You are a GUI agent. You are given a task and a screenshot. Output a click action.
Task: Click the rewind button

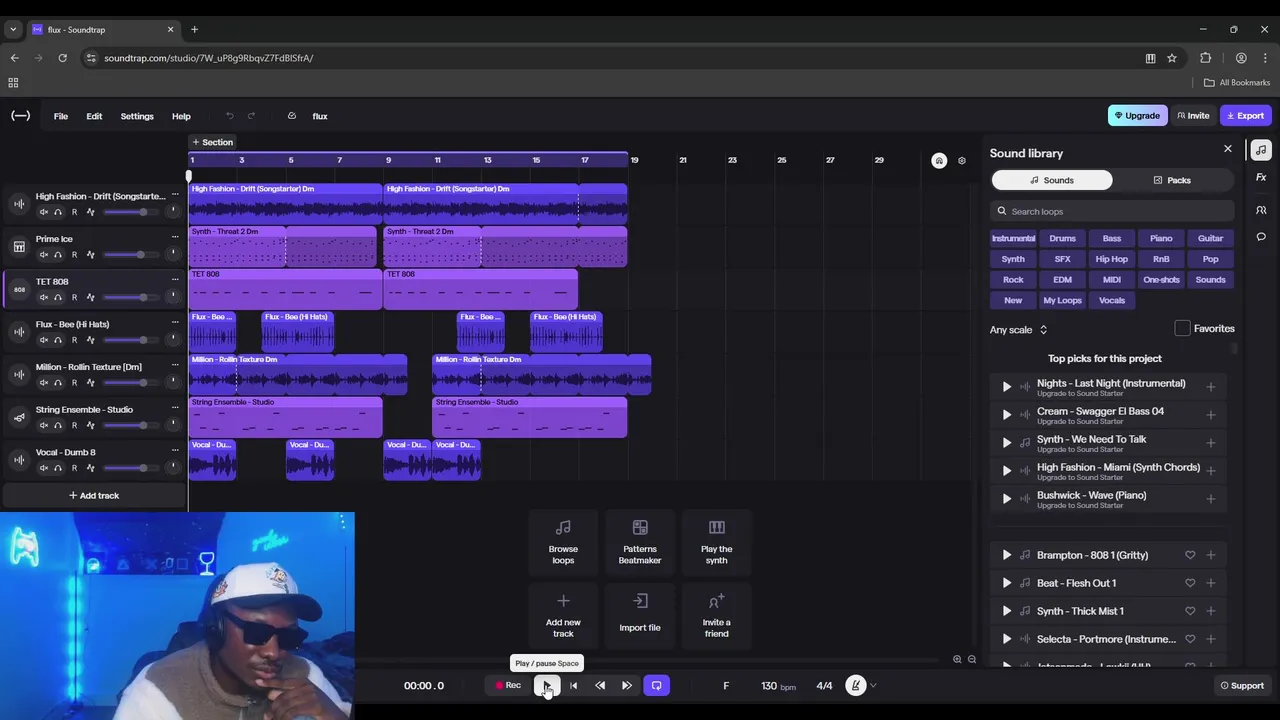point(600,686)
